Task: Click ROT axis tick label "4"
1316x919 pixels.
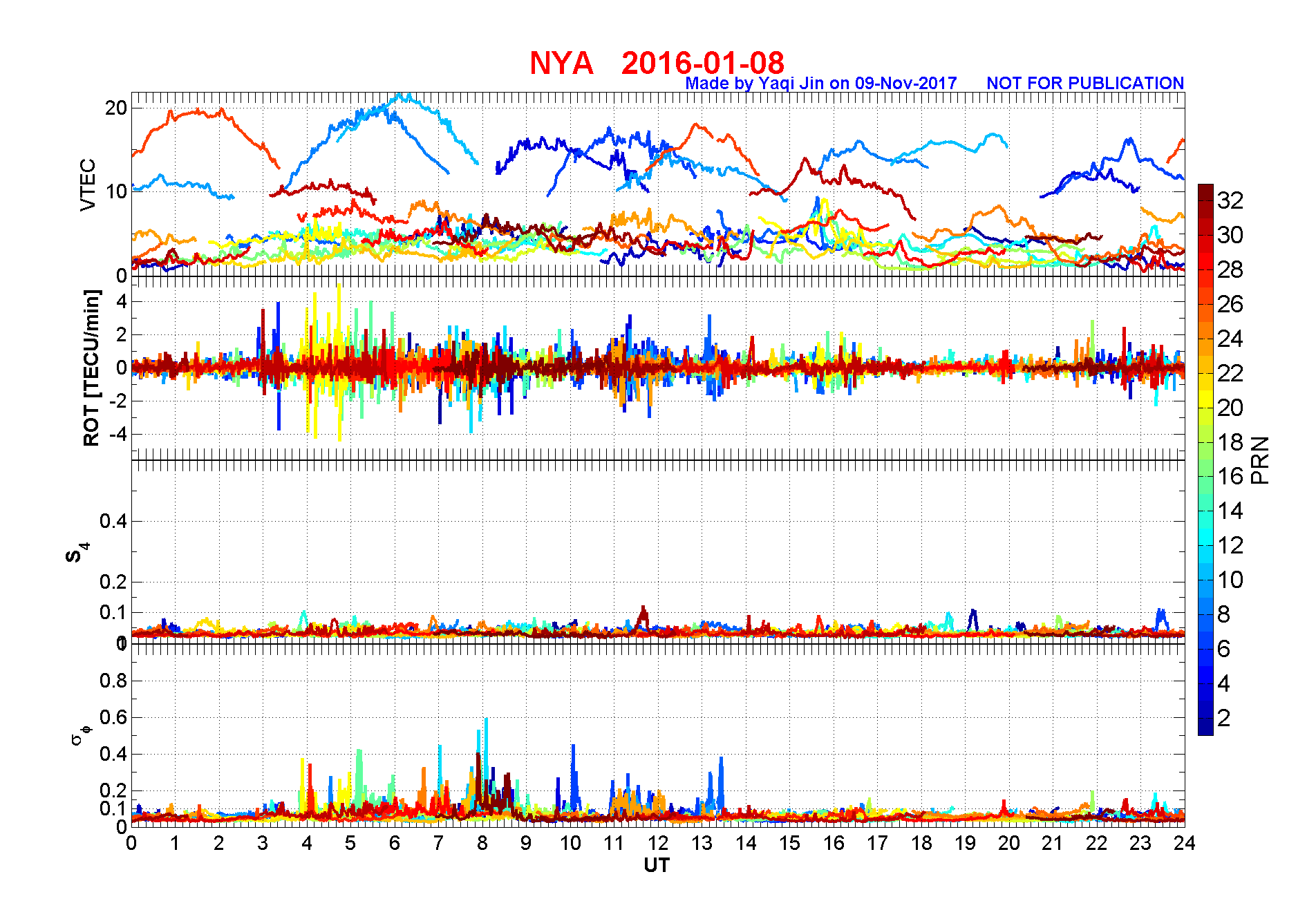Action: click(122, 301)
